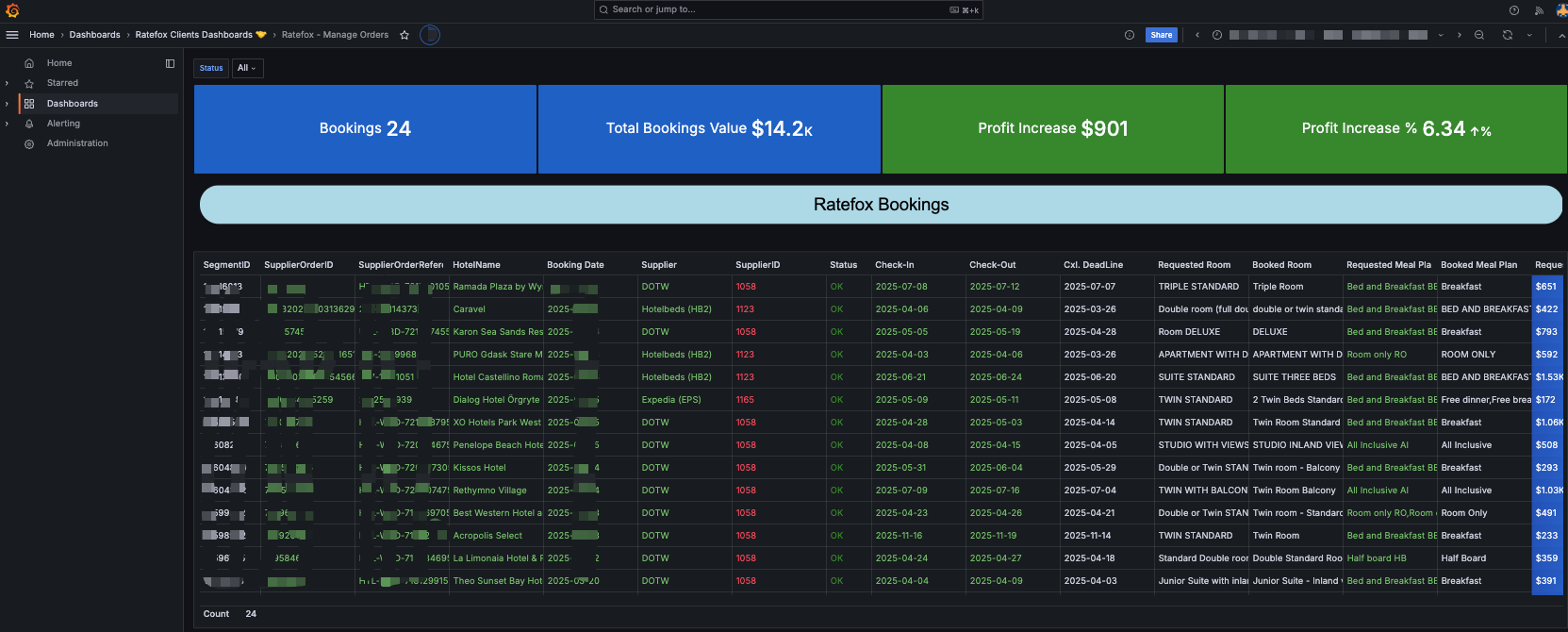
Task: Expand the Starred section
Action: tap(7, 83)
